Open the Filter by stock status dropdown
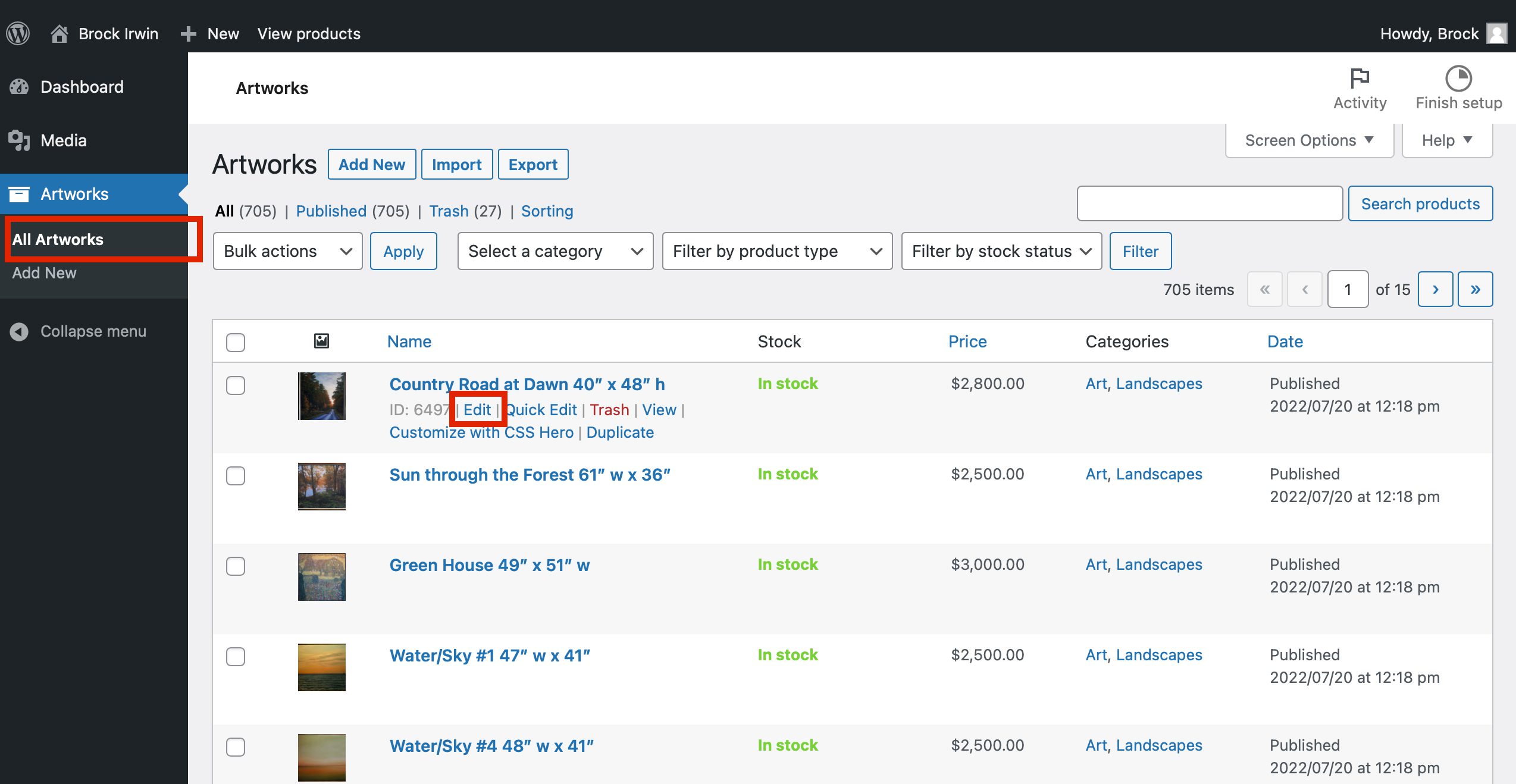Viewport: 1516px width, 784px height. coord(1001,251)
